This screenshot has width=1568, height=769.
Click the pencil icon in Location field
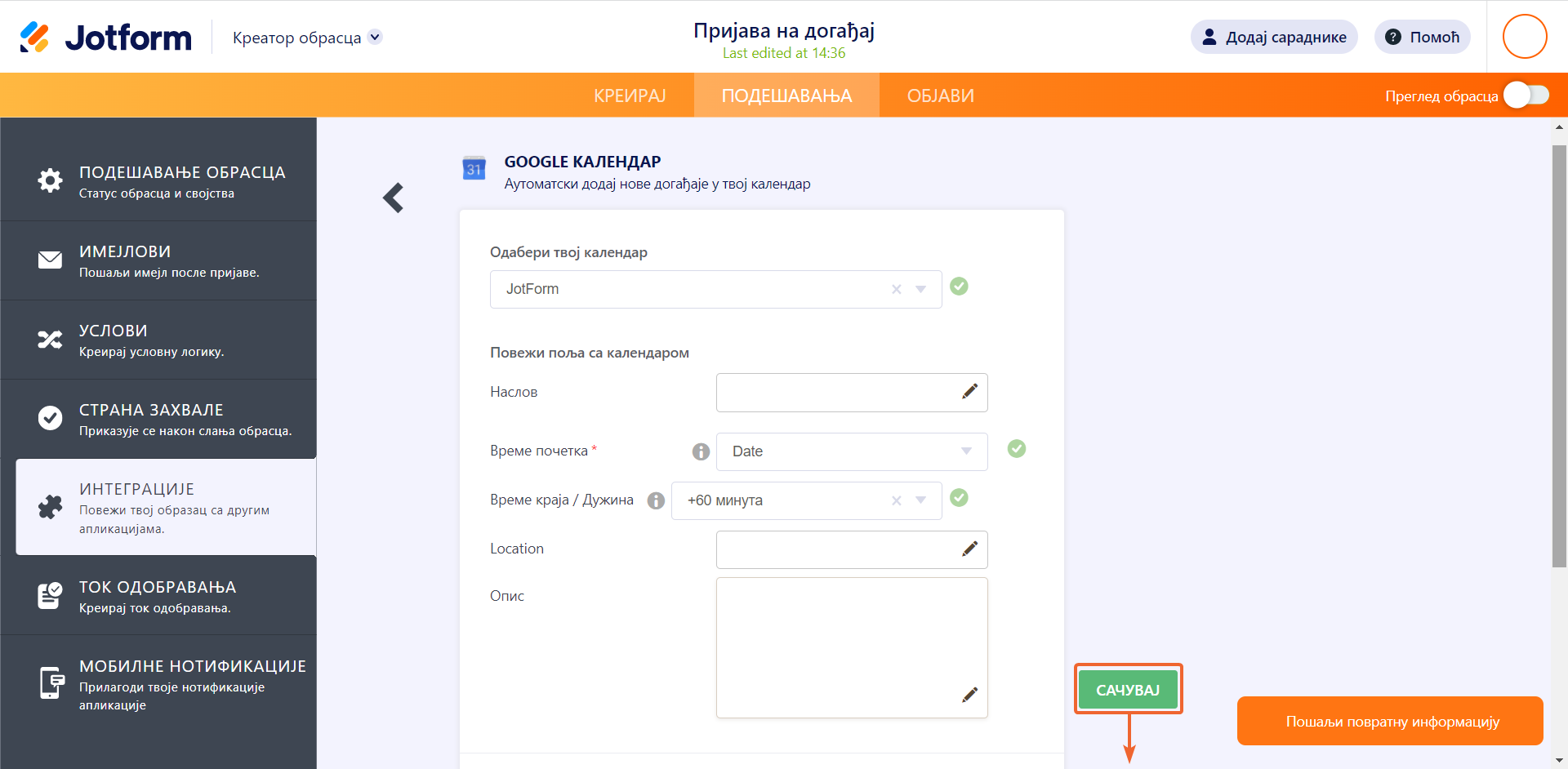(969, 549)
